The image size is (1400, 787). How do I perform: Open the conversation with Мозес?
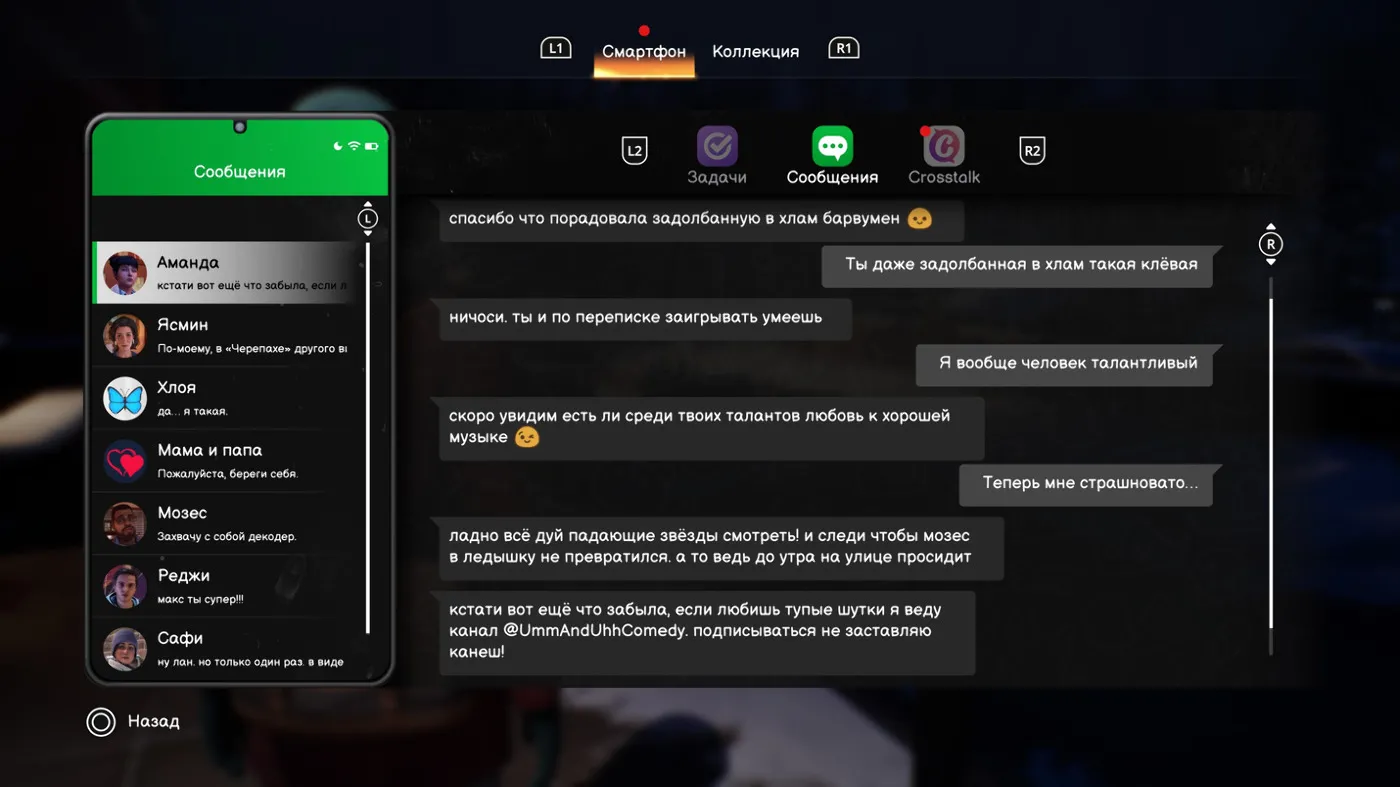tap(230, 524)
